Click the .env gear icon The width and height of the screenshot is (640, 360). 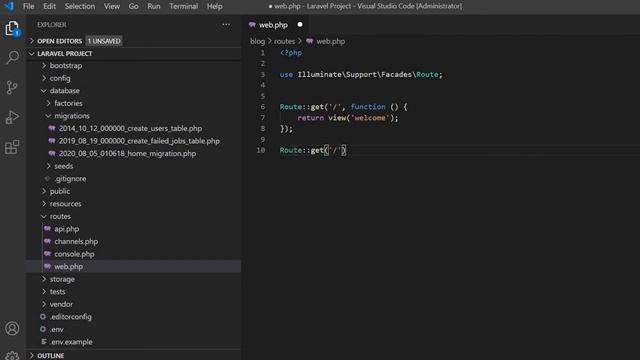point(43,329)
